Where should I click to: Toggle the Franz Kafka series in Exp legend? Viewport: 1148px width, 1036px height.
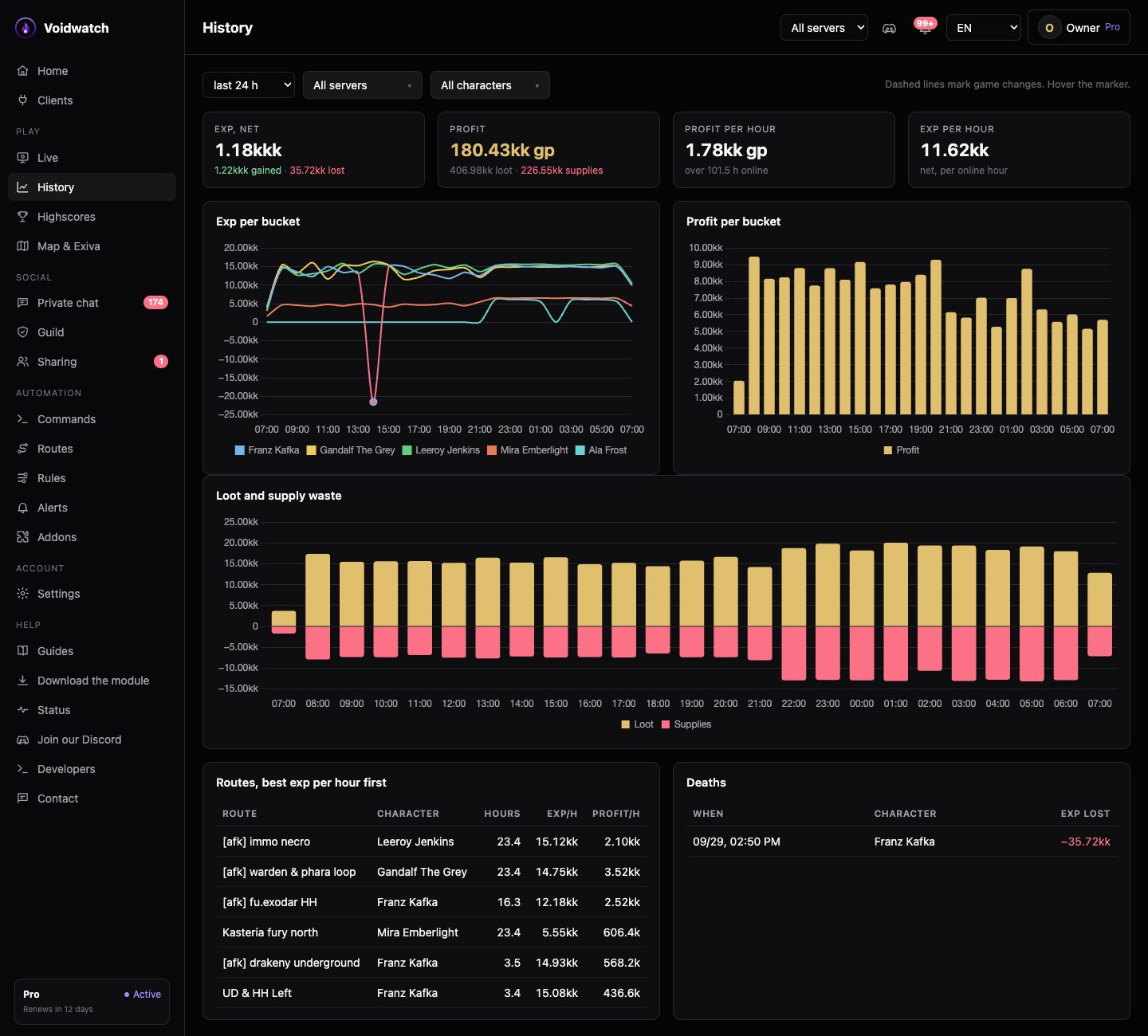267,450
